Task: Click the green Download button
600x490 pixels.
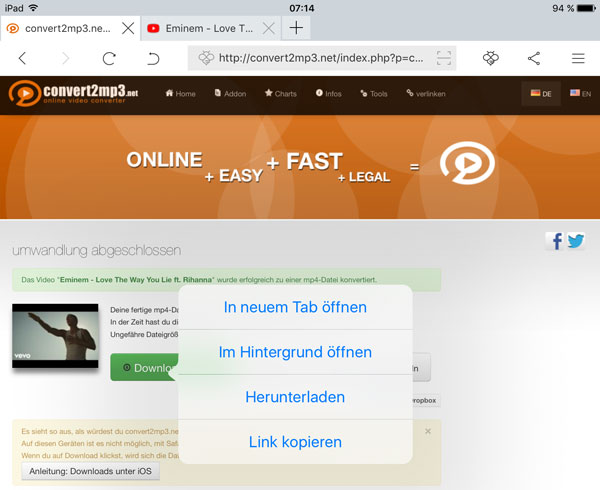Action: (x=145, y=368)
